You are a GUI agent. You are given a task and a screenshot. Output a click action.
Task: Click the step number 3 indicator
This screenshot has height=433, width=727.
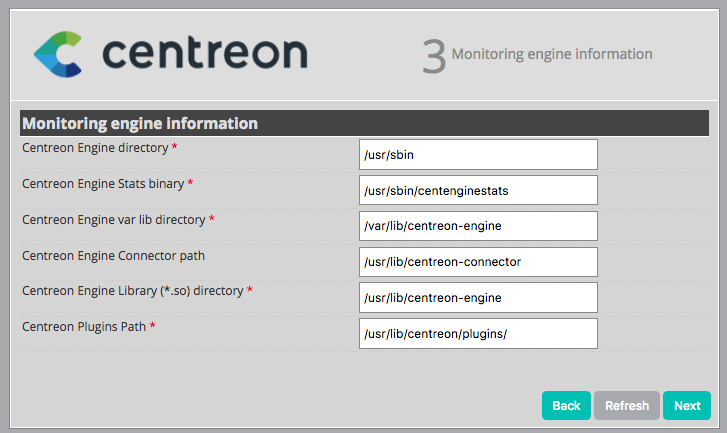[433, 57]
